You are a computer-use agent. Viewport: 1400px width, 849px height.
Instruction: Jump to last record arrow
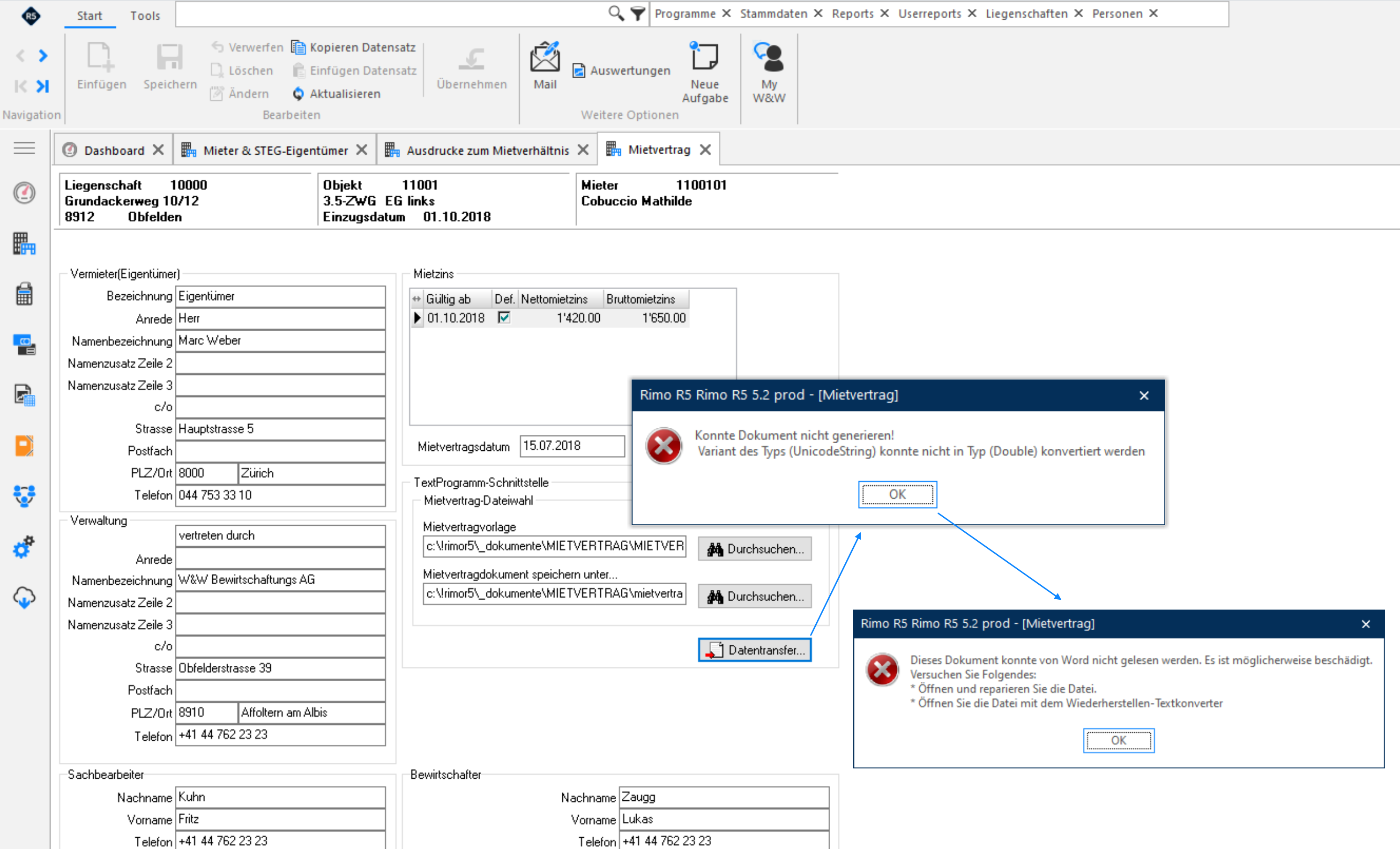(43, 86)
